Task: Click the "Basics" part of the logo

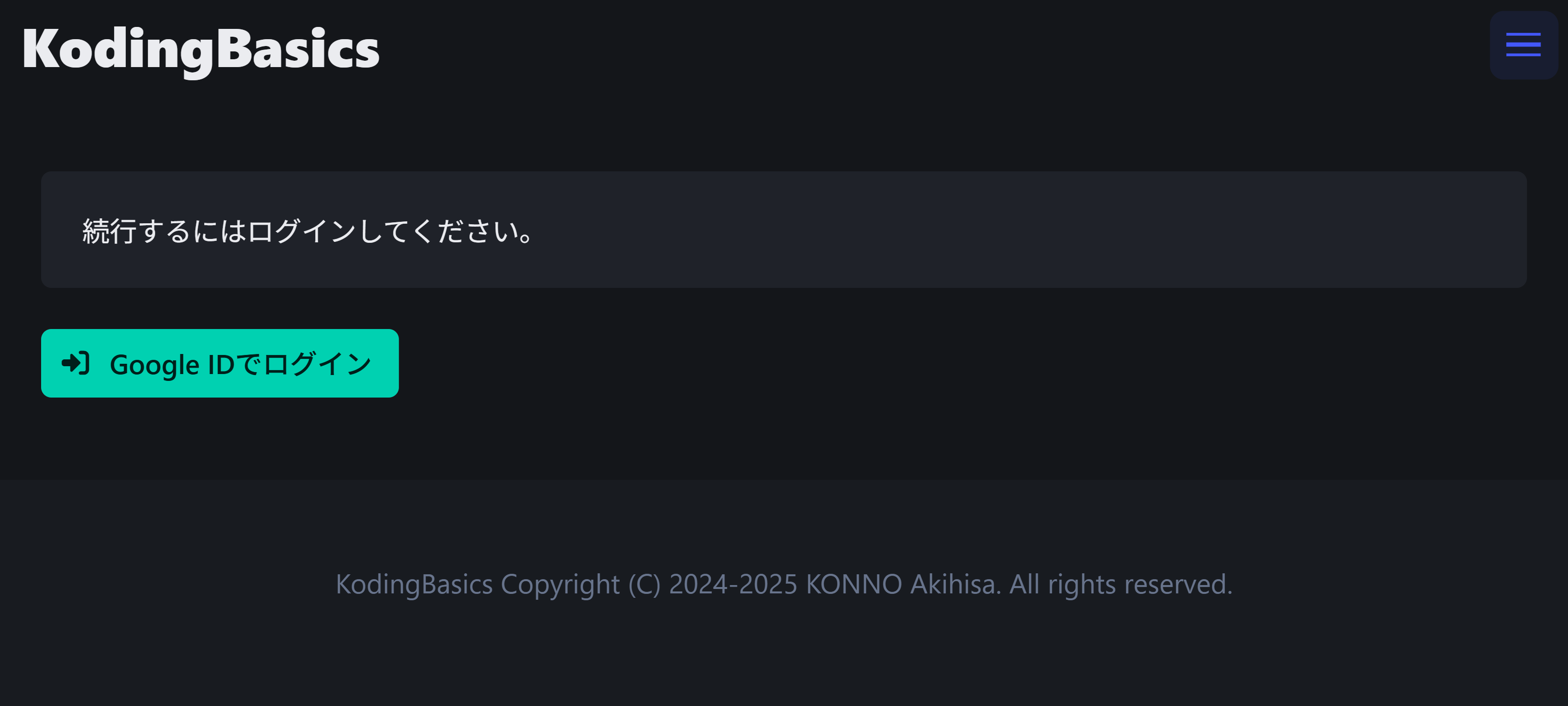Action: 298,49
